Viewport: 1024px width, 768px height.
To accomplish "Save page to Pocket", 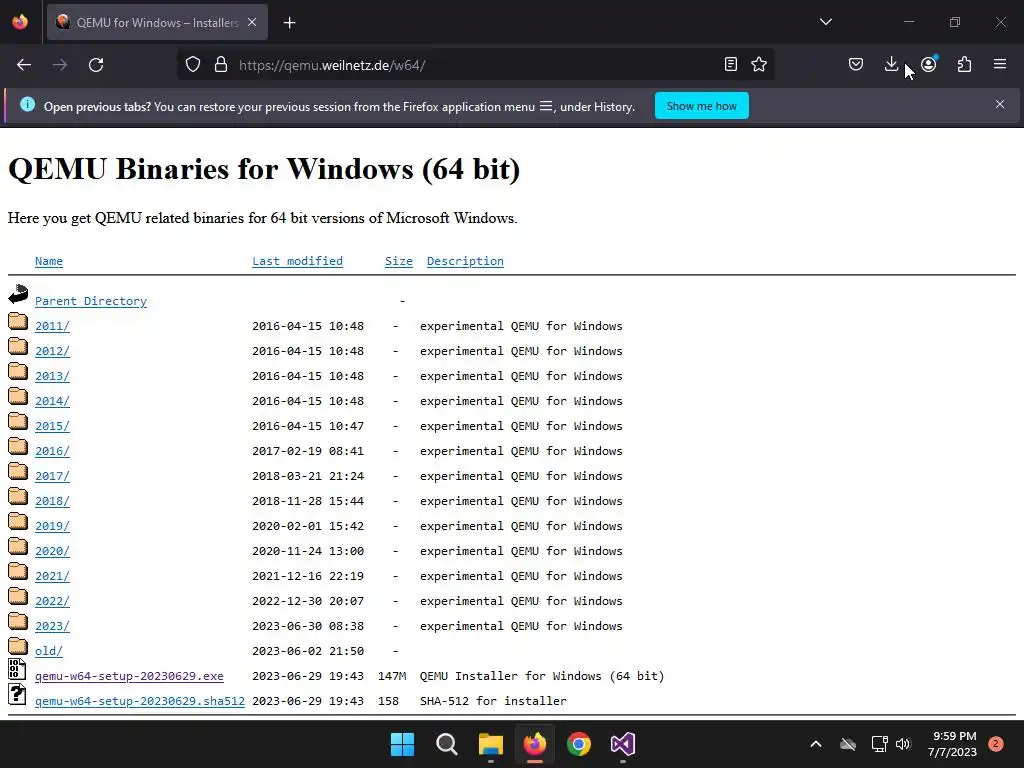I will coord(856,64).
